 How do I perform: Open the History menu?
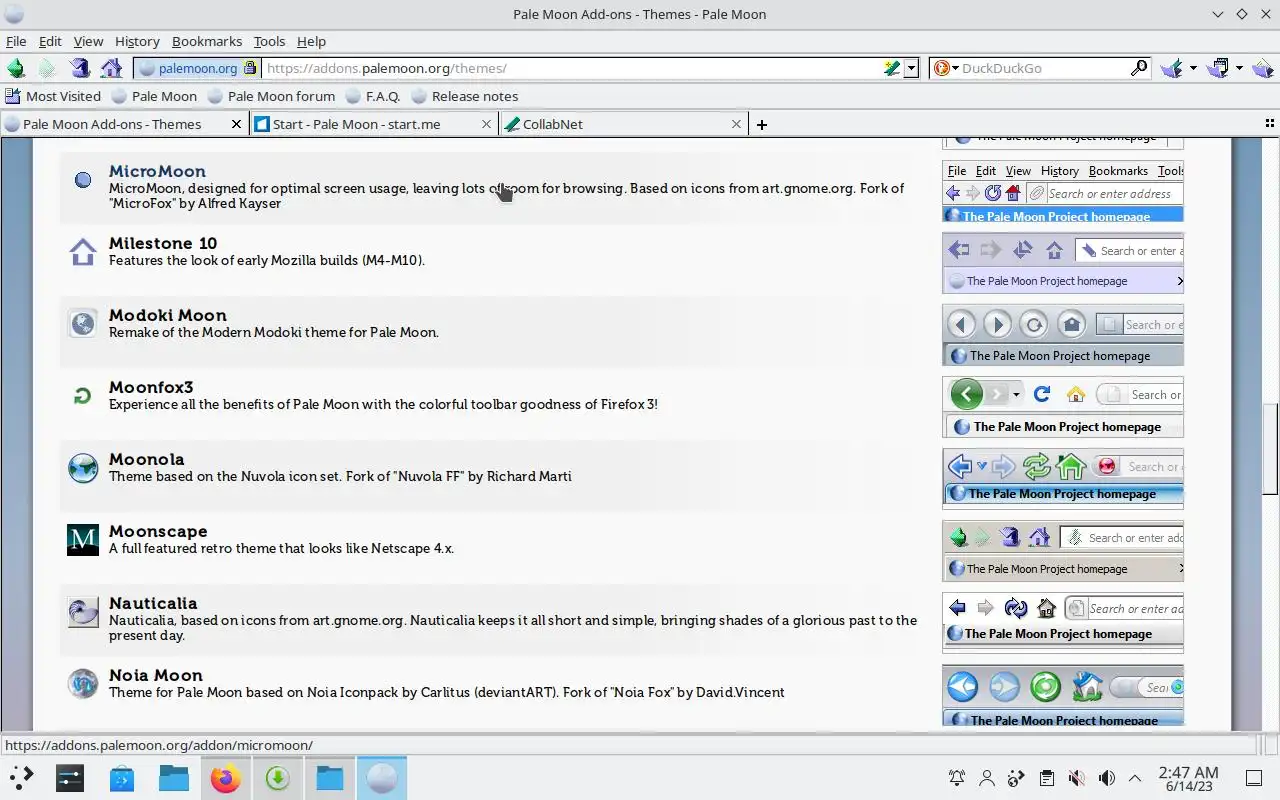(x=137, y=41)
